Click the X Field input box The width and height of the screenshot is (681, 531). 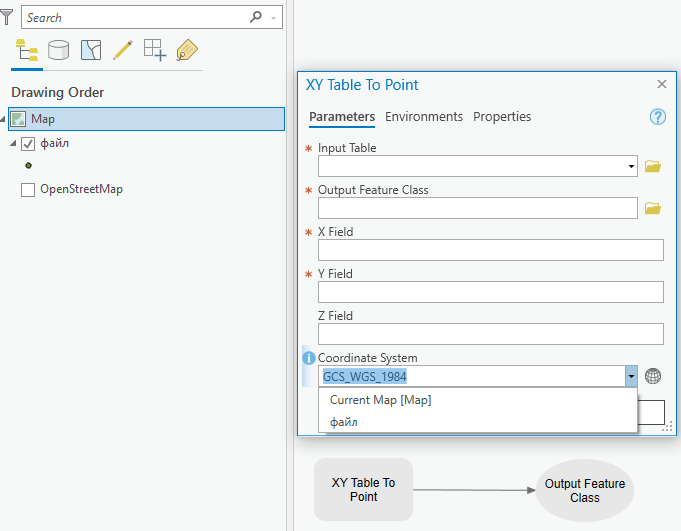[x=490, y=250]
